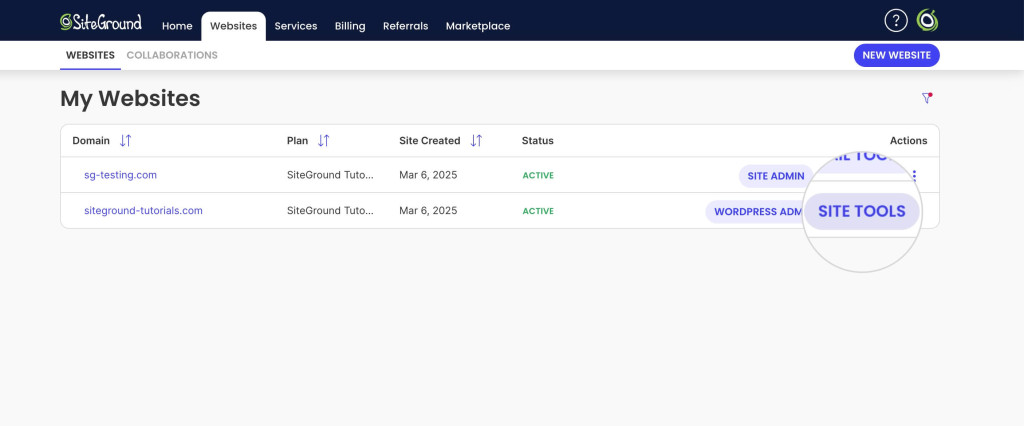Click the SiteGround logo

pyautogui.click(x=101, y=22)
